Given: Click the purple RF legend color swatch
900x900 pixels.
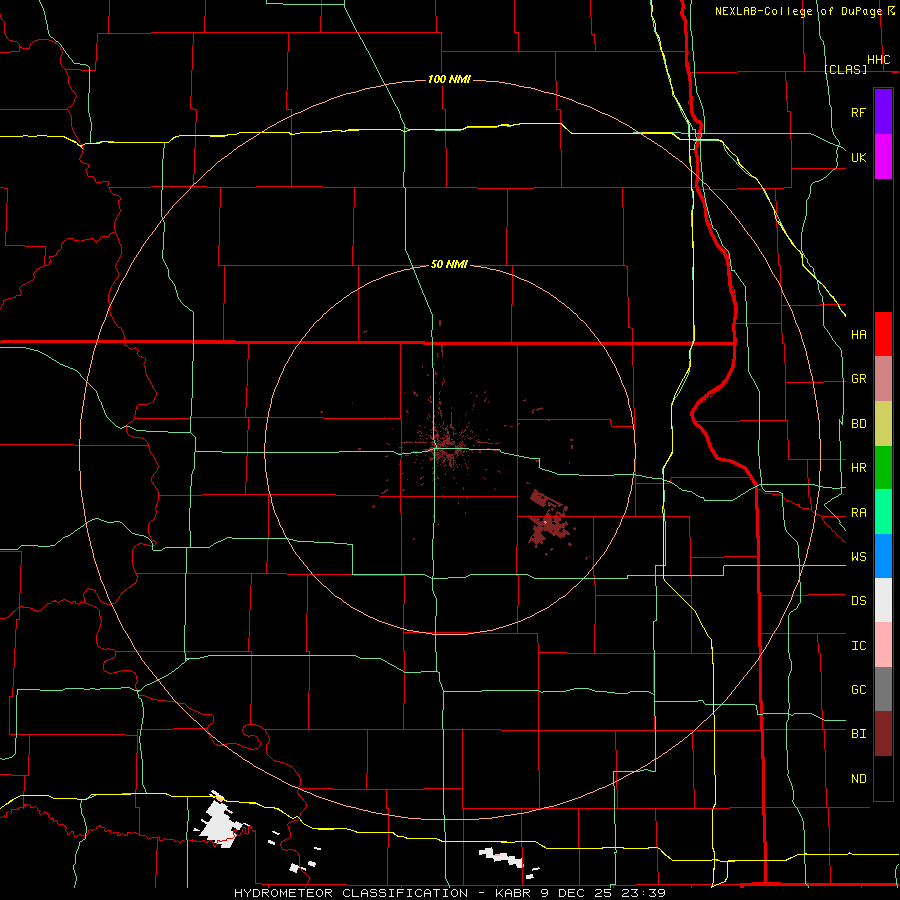Looking at the screenshot, I should (883, 112).
